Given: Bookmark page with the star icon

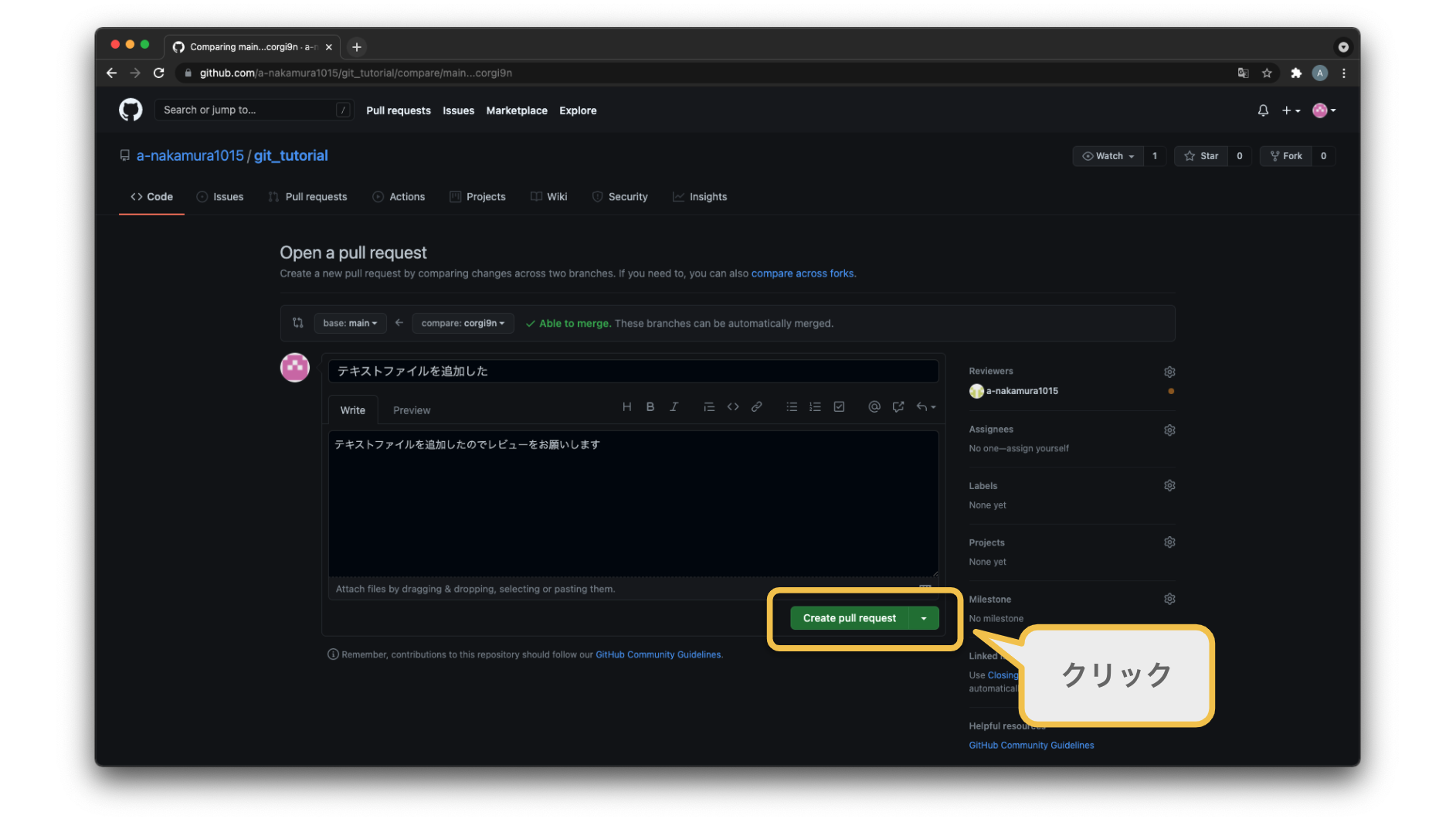Looking at the screenshot, I should [x=1267, y=73].
